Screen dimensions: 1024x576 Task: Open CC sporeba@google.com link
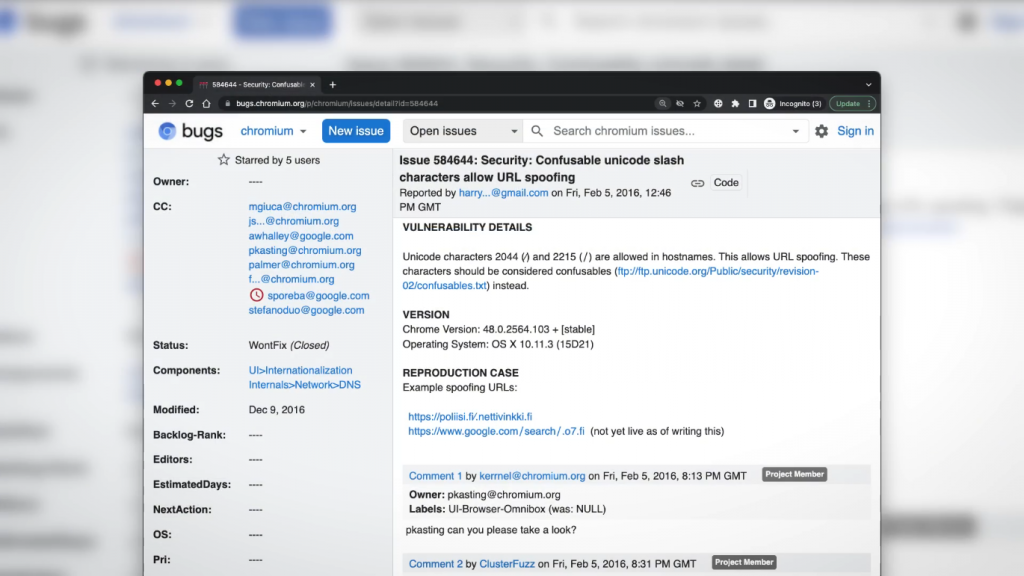coord(318,296)
